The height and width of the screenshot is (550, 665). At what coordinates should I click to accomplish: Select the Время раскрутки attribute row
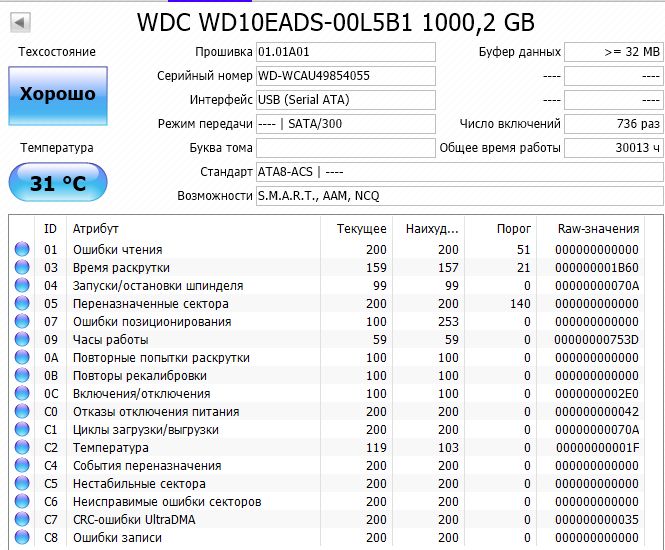point(327,268)
